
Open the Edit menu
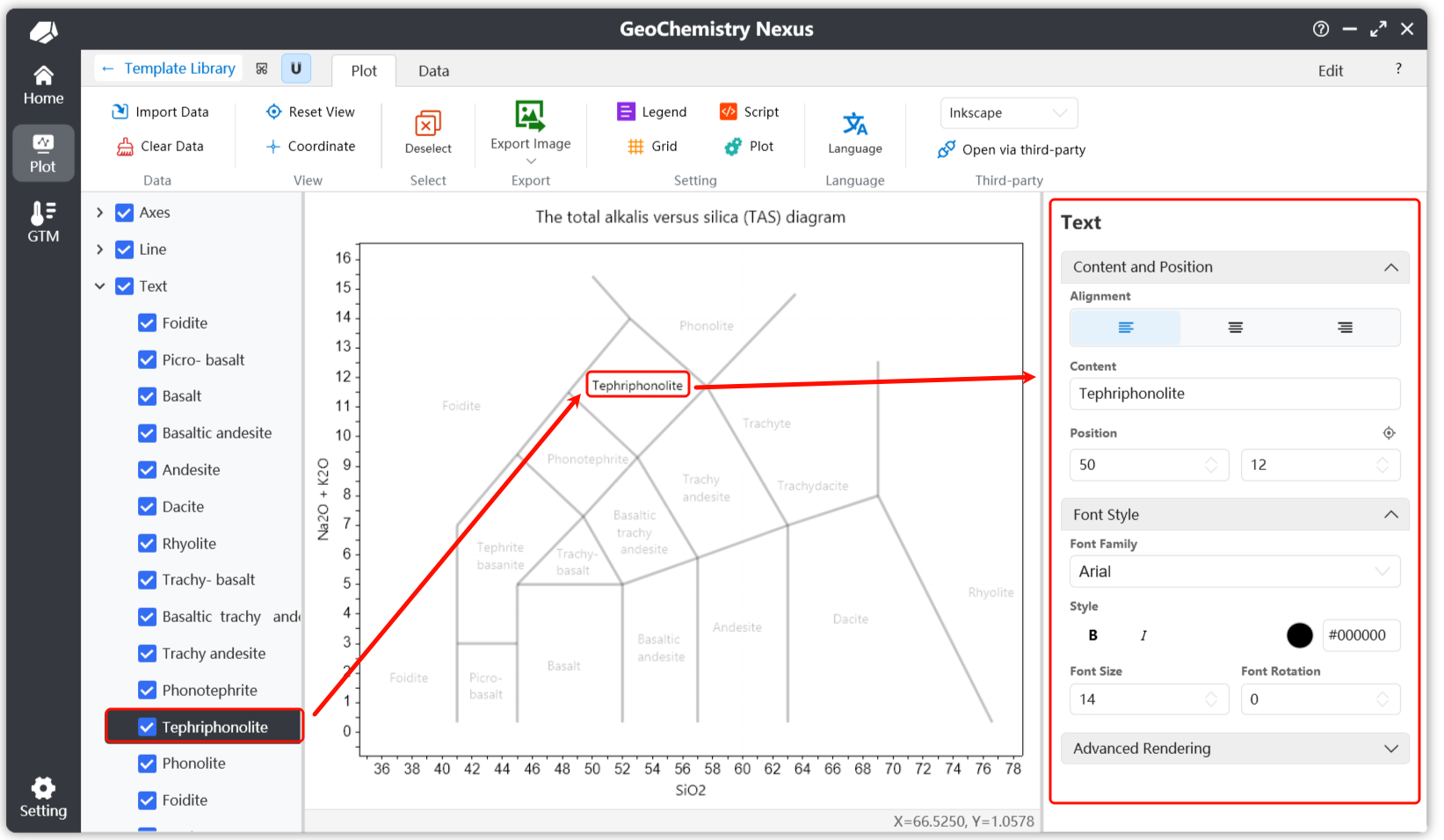pyautogui.click(x=1330, y=71)
